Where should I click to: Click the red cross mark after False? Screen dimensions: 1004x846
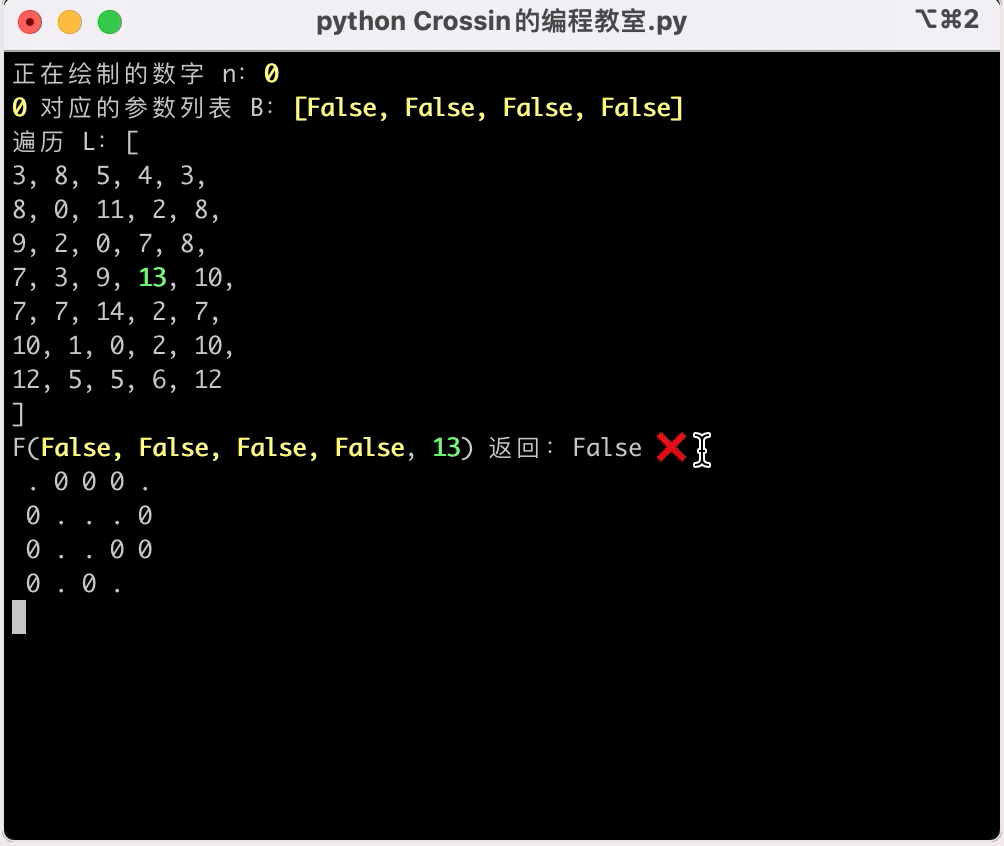(x=671, y=447)
